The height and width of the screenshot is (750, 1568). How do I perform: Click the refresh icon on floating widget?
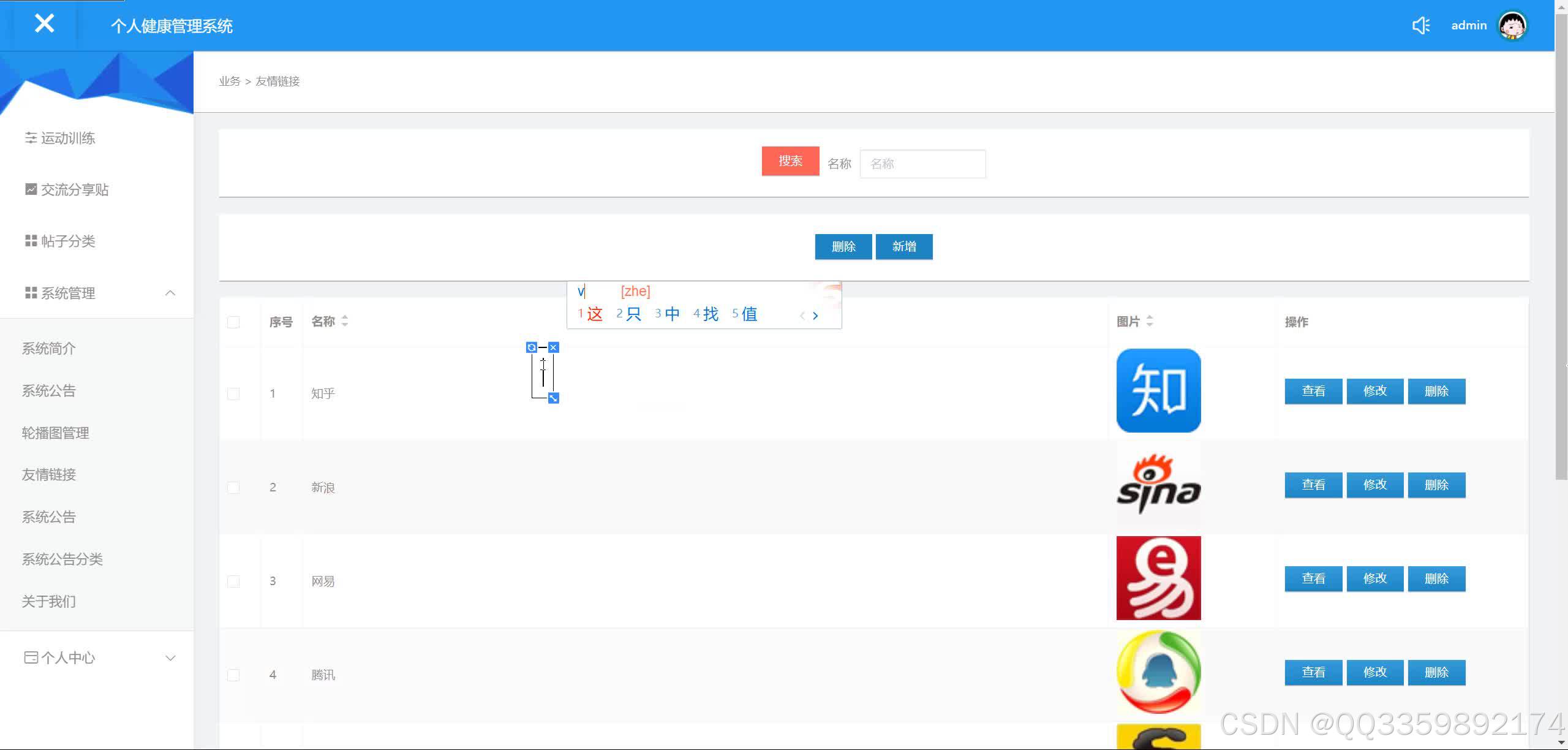(531, 347)
